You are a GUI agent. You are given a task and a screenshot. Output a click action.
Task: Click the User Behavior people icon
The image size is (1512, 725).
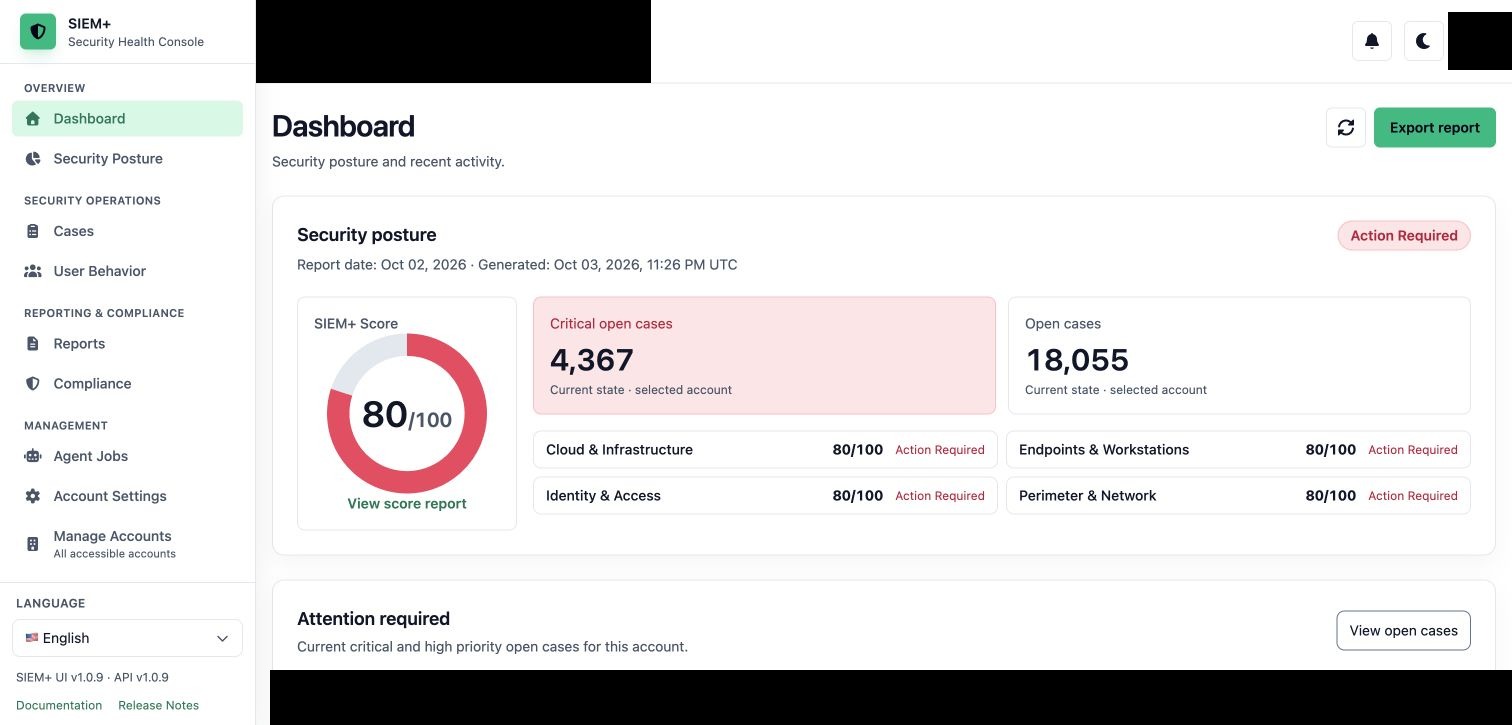(x=33, y=271)
